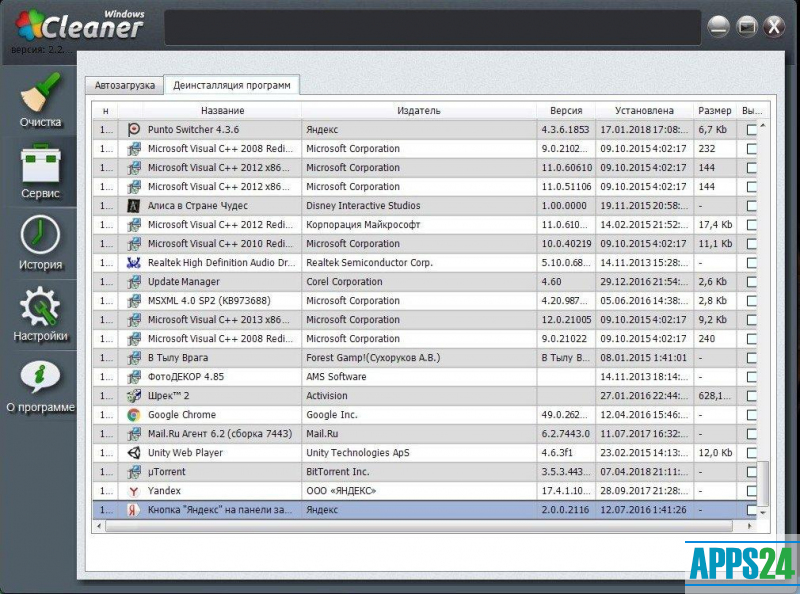Click the horizontal scrollbar right arrow

click(x=750, y=526)
